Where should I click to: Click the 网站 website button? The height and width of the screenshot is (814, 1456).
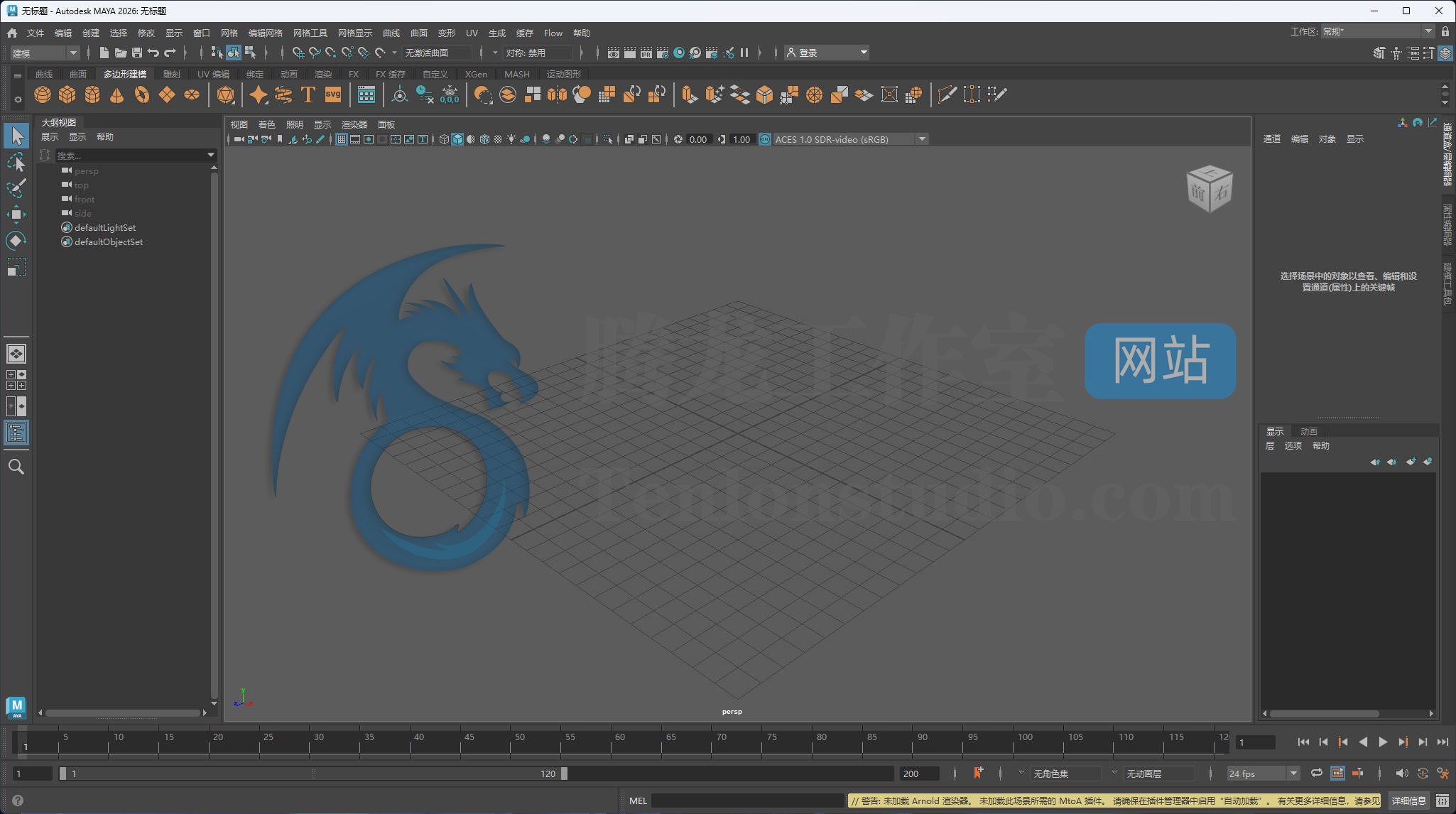(1160, 361)
